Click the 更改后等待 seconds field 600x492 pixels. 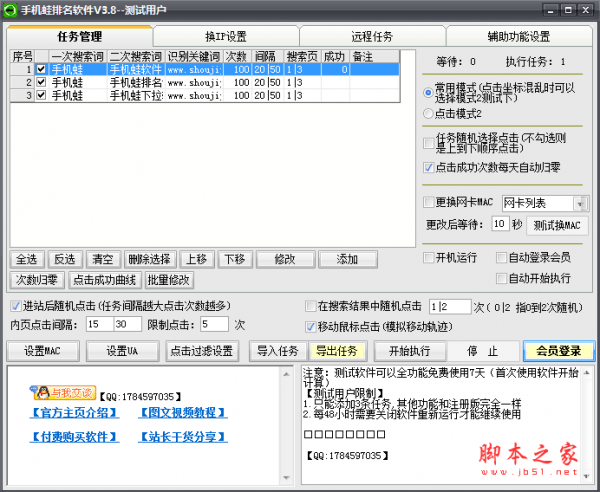[x=501, y=224]
